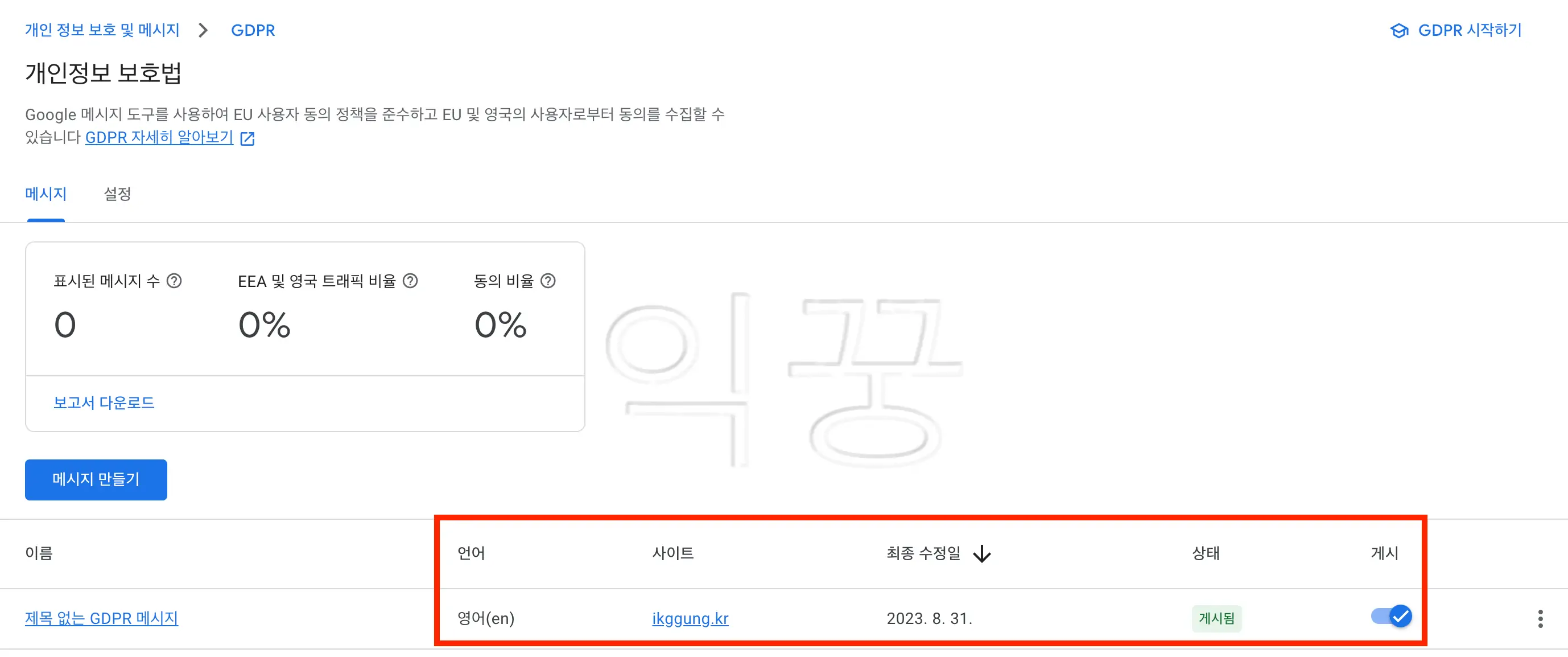Click the green 게시됨 status badge
This screenshot has height=657, width=1568.
[x=1216, y=618]
